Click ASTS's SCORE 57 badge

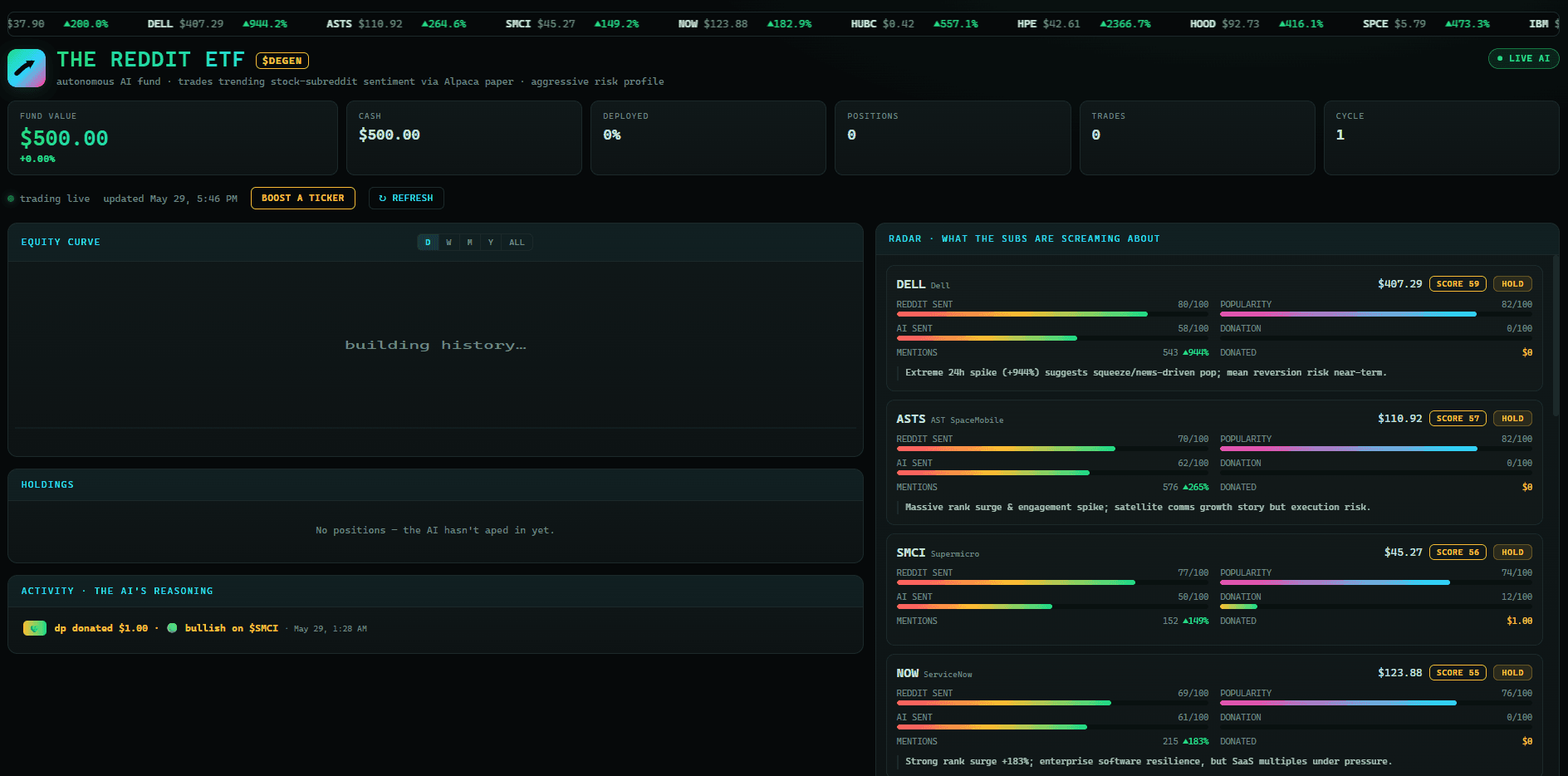[1458, 419]
